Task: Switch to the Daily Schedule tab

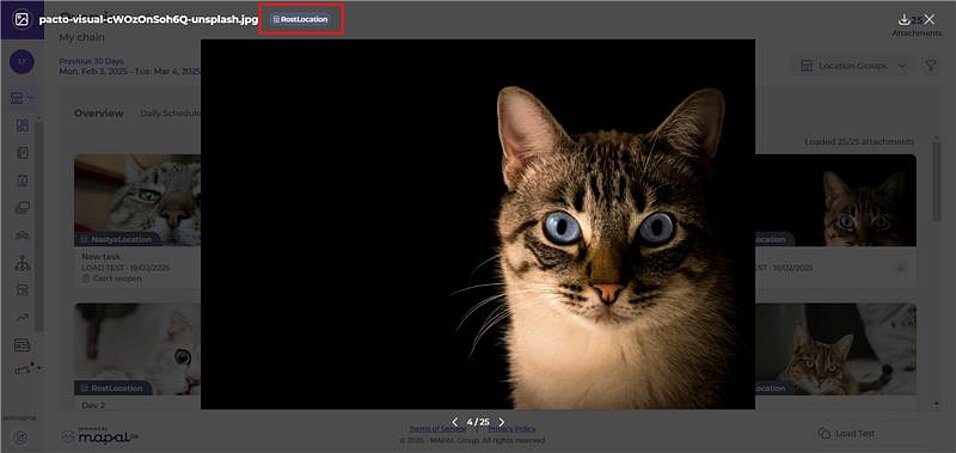Action: [x=170, y=113]
